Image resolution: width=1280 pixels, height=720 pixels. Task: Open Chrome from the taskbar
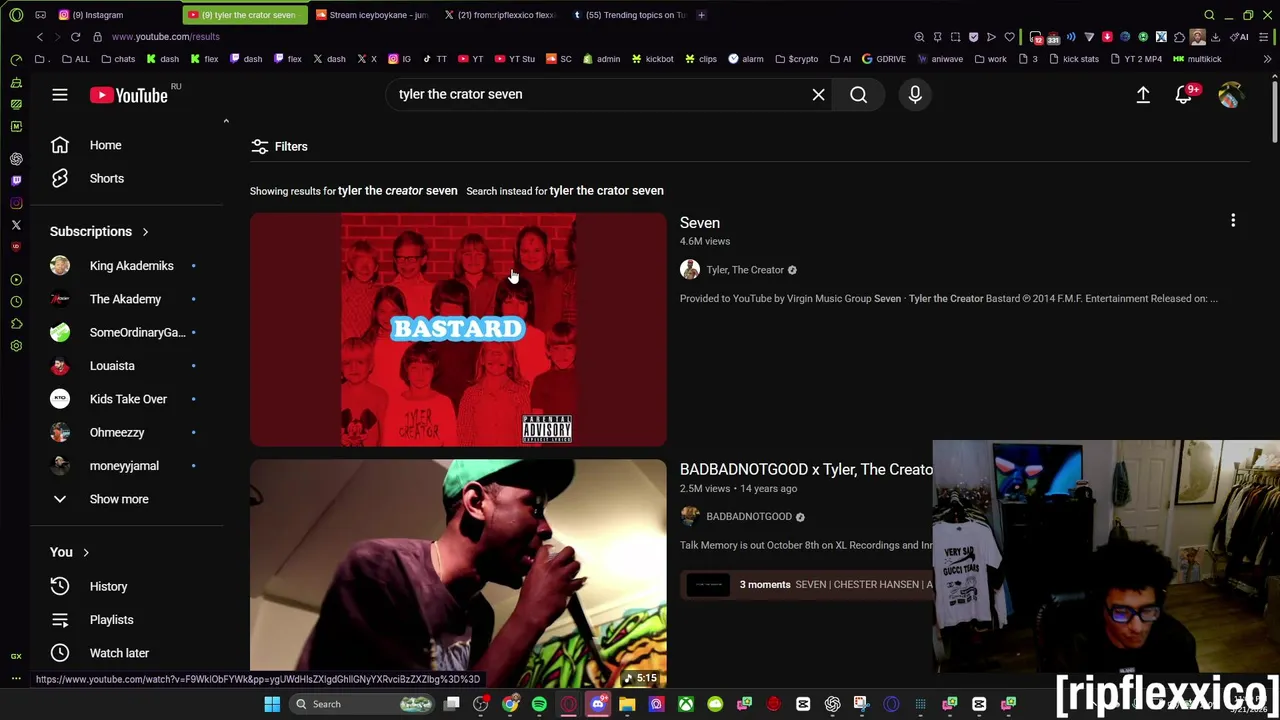(510, 704)
